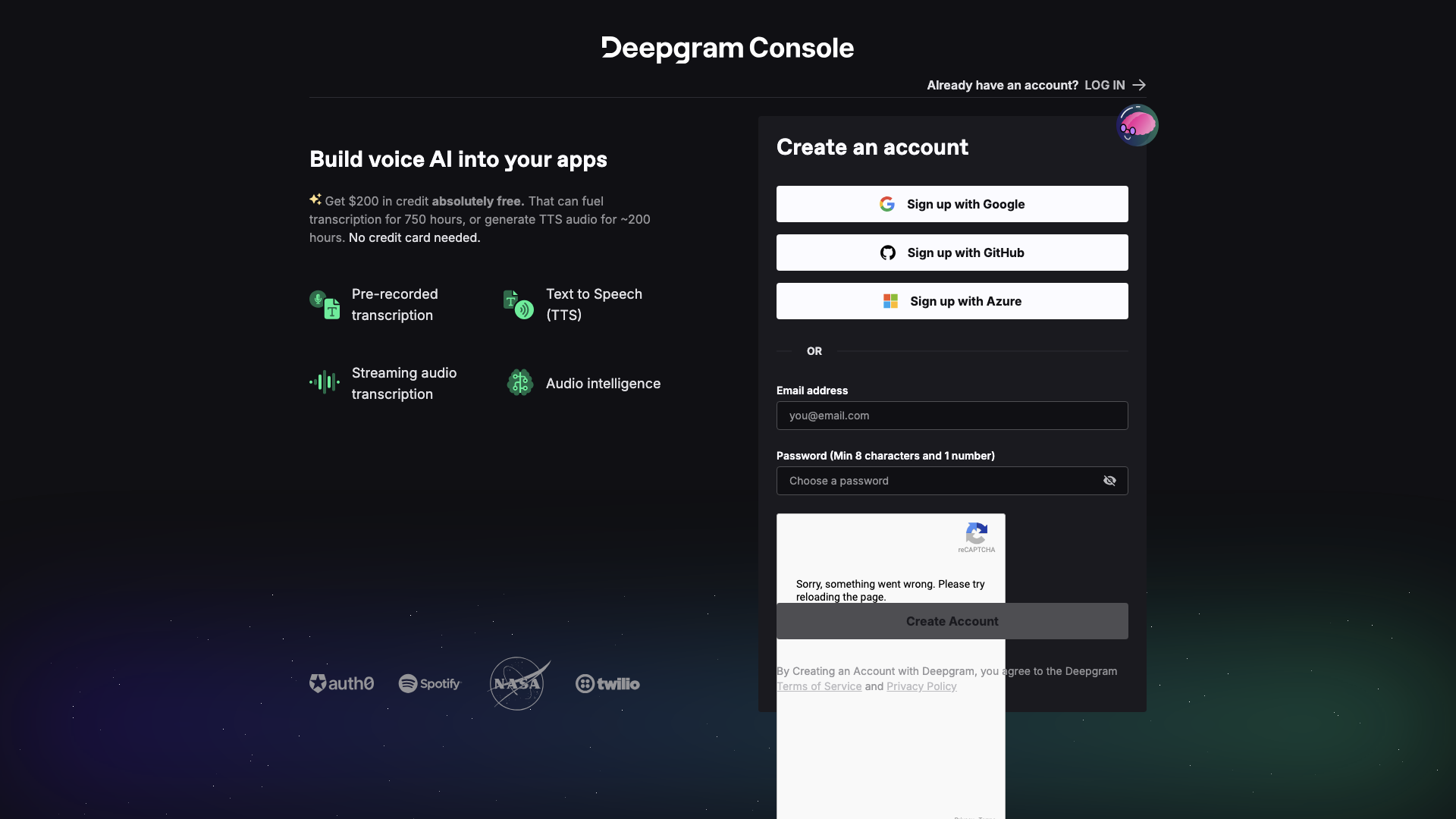Viewport: 1456px width, 819px height.
Task: Click the Audio intelligence brain icon
Action: click(x=520, y=383)
